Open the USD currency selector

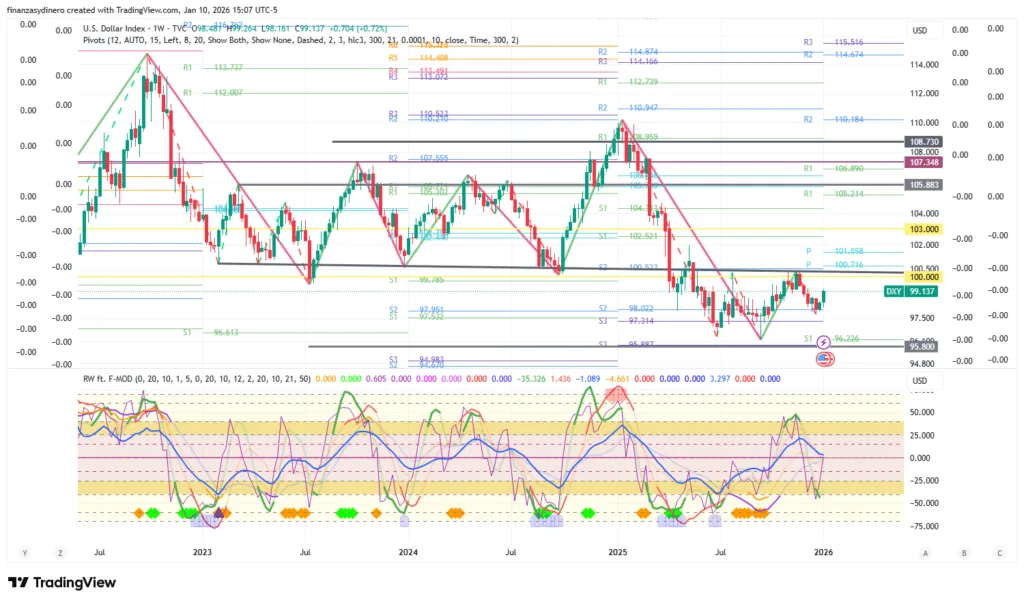pyautogui.click(x=919, y=31)
